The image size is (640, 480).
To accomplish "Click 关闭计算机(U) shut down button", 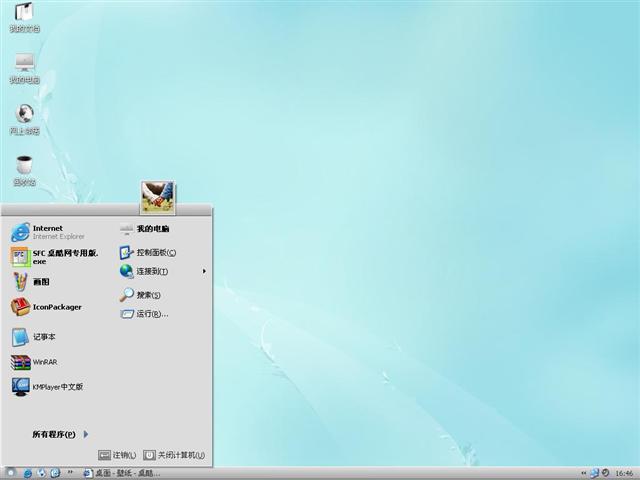I will tap(174, 455).
